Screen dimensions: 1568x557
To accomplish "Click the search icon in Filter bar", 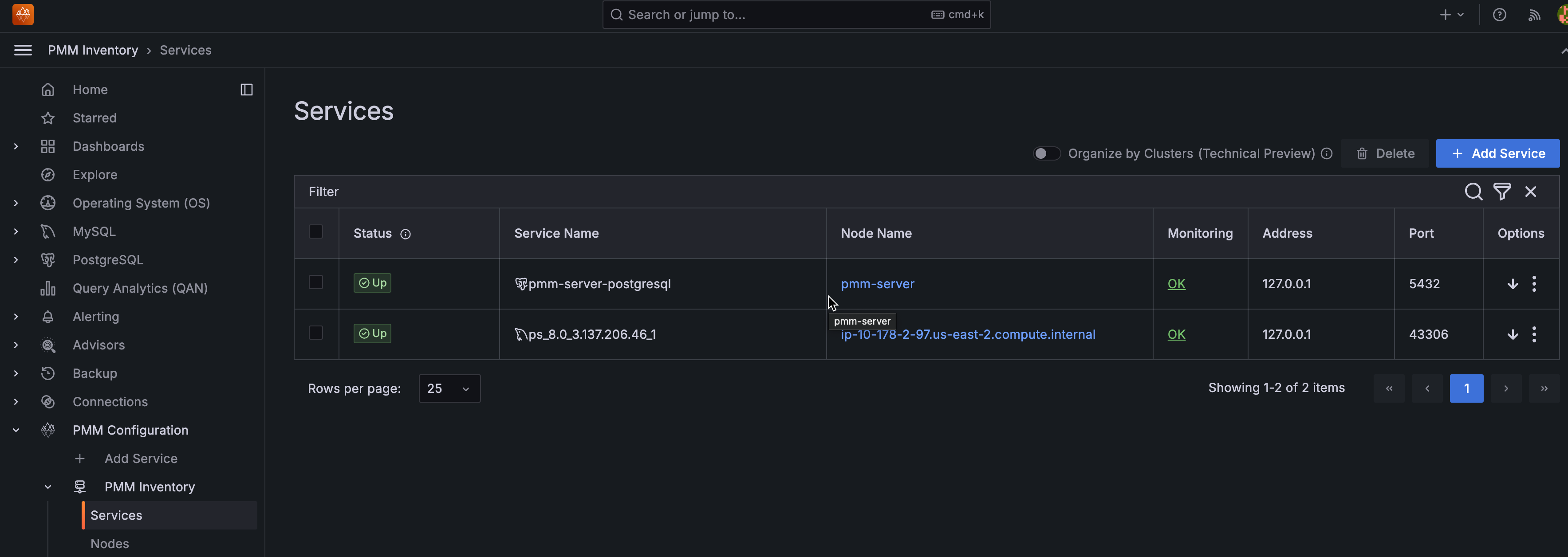I will [x=1473, y=192].
